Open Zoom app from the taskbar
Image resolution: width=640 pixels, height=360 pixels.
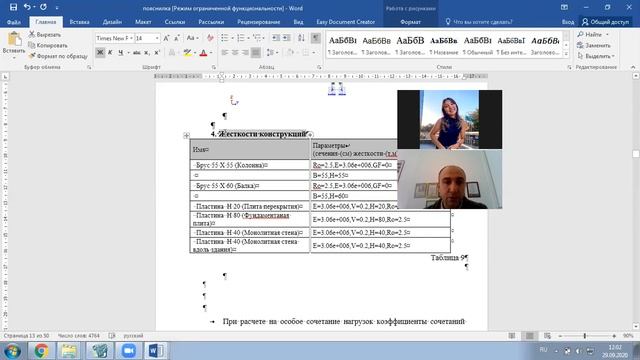coord(129,351)
